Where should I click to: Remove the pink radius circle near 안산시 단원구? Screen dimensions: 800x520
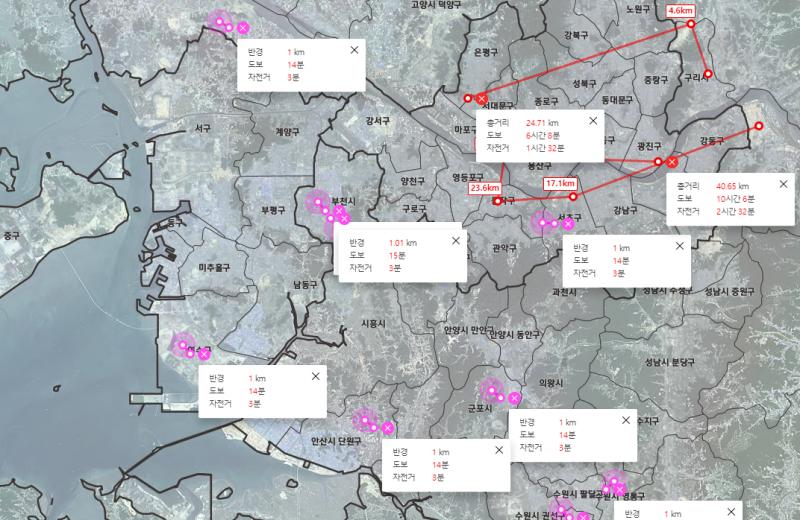388,428
